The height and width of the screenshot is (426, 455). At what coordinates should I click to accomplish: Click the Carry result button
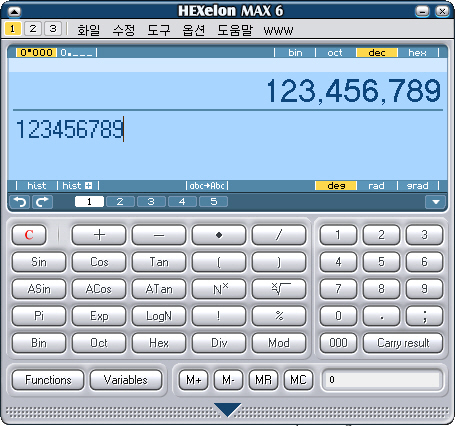click(x=403, y=343)
